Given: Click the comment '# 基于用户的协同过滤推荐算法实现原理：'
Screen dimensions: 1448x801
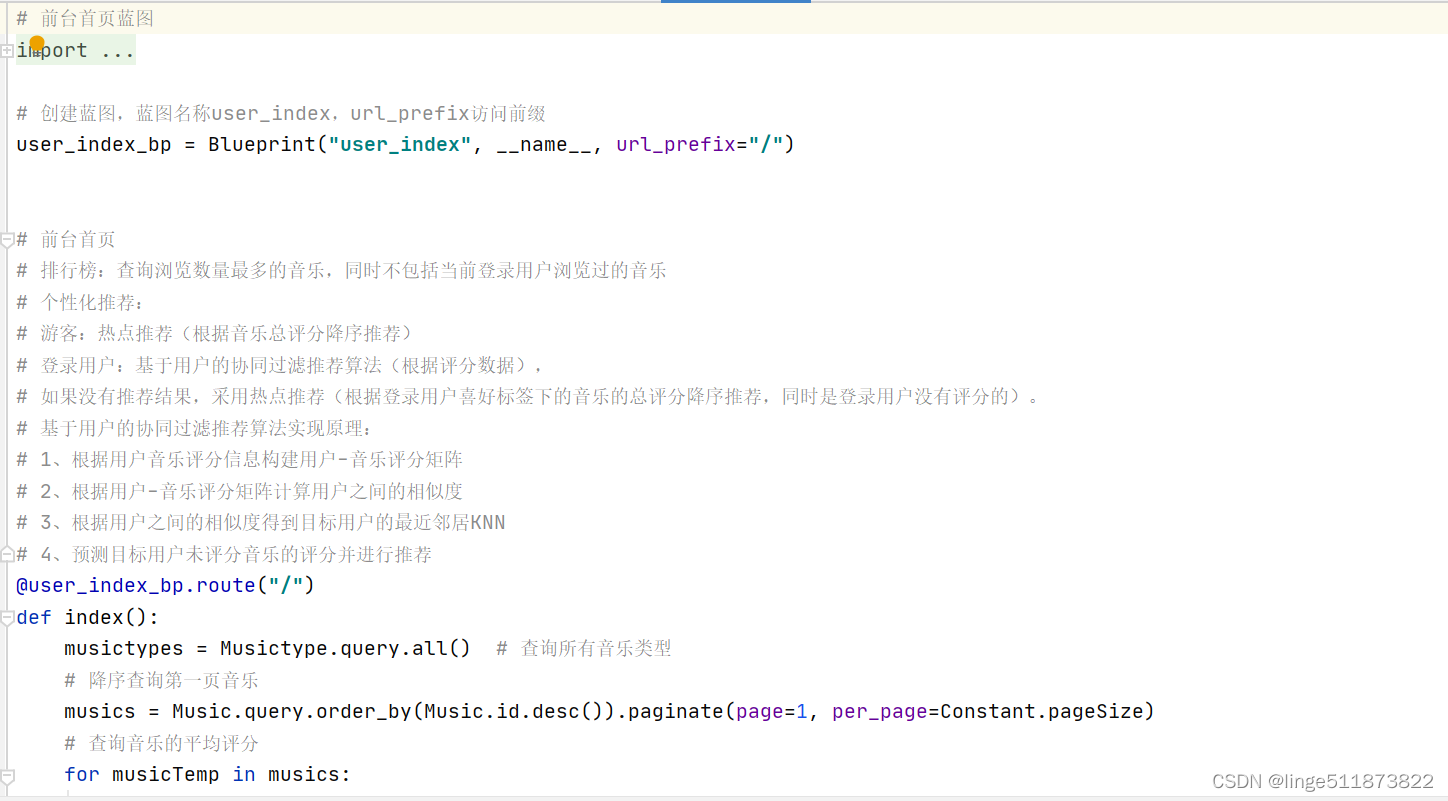Looking at the screenshot, I should [195, 428].
